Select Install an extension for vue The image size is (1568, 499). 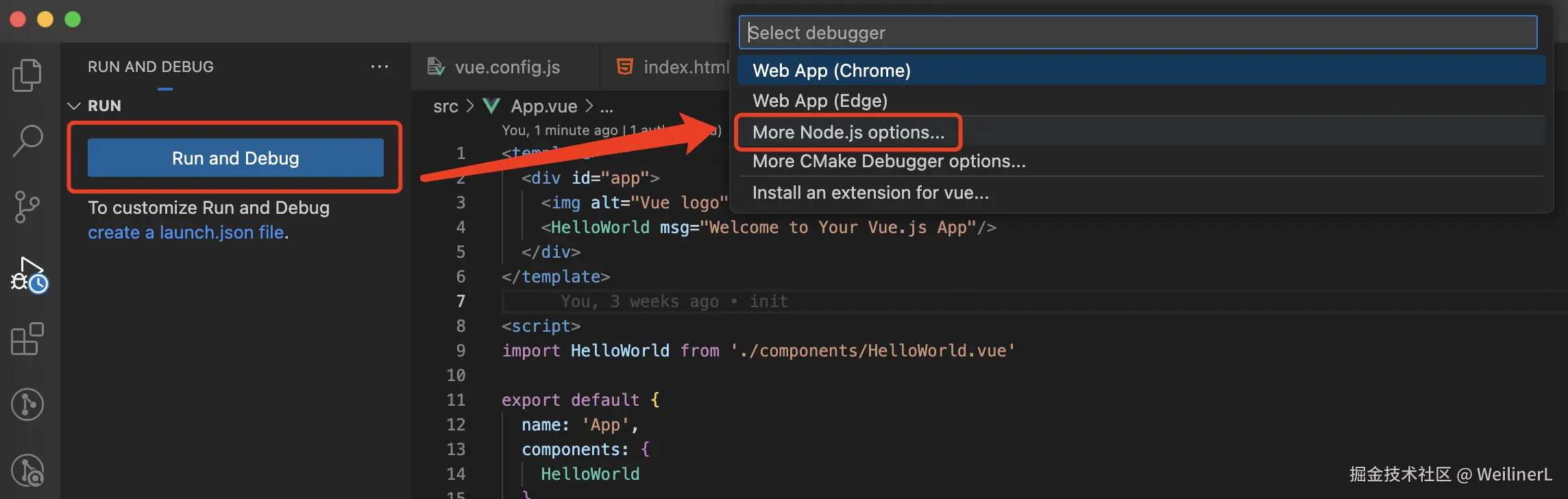point(870,193)
